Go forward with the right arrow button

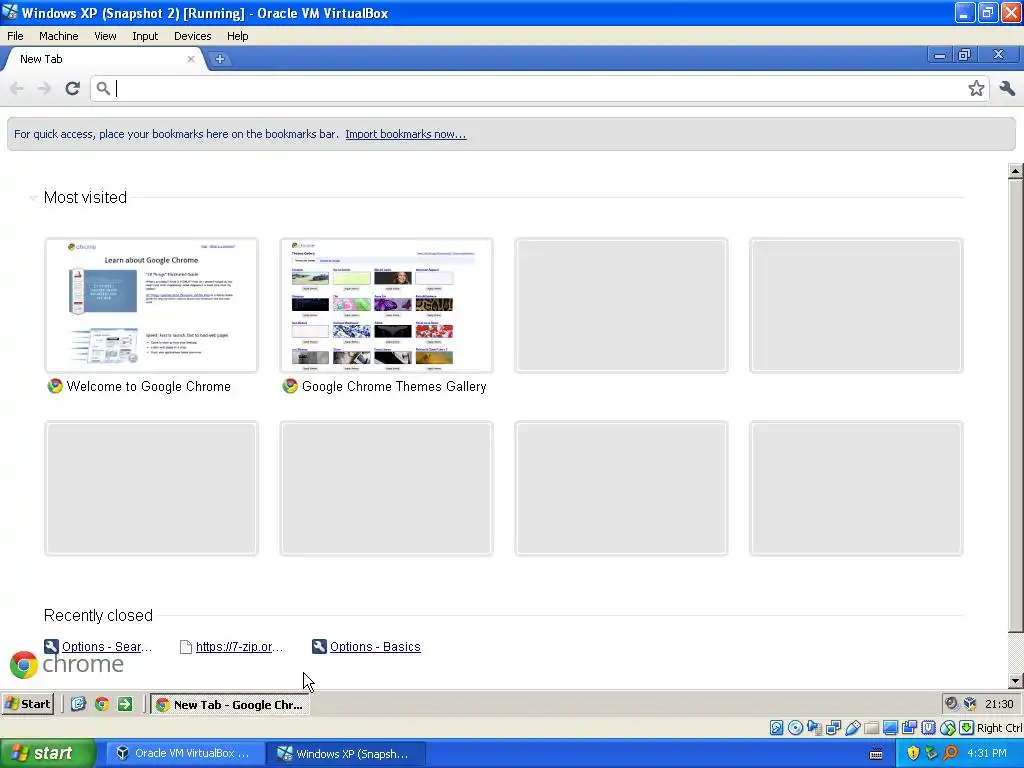[44, 88]
